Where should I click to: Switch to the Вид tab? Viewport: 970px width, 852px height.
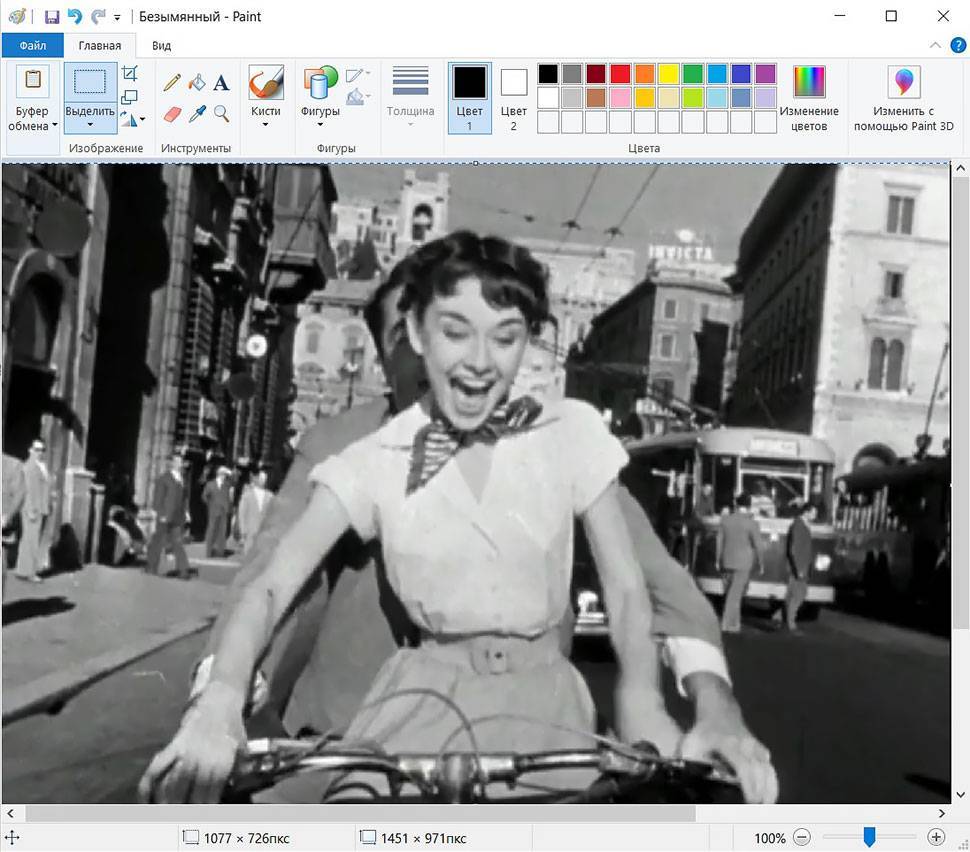pyautogui.click(x=161, y=46)
